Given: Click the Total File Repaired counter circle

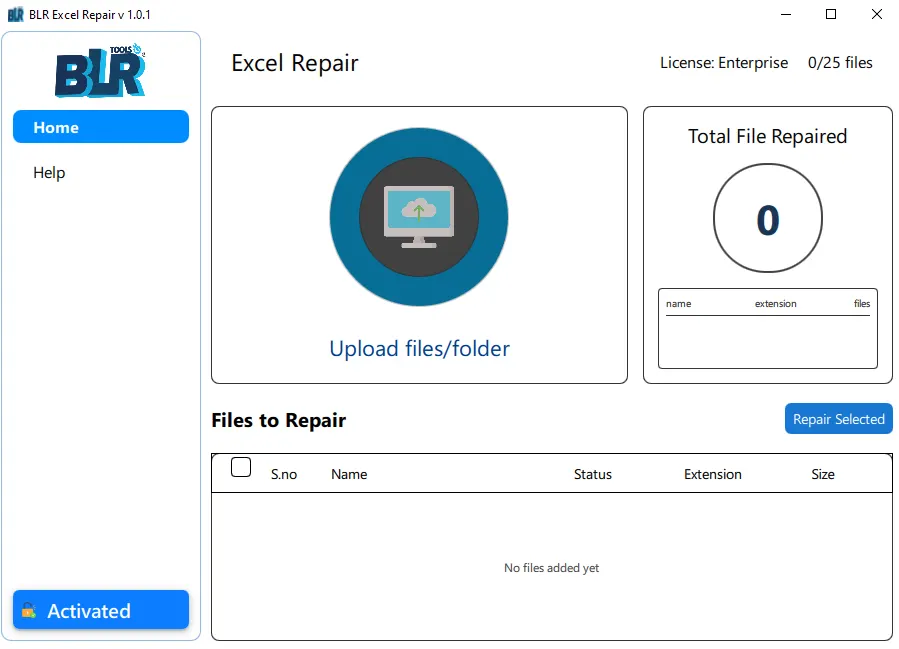Looking at the screenshot, I should pos(767,220).
